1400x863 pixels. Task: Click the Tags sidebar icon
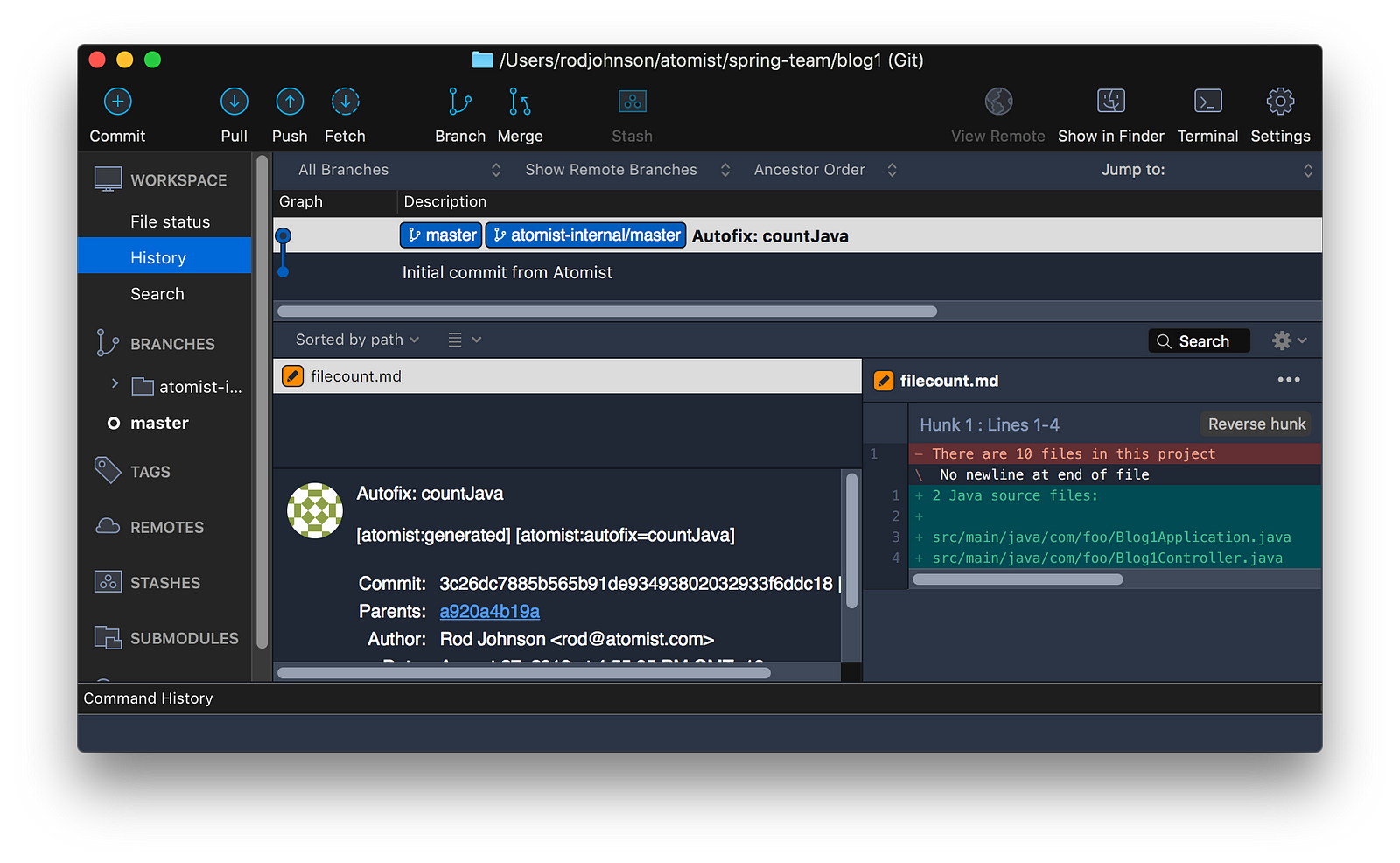108,470
